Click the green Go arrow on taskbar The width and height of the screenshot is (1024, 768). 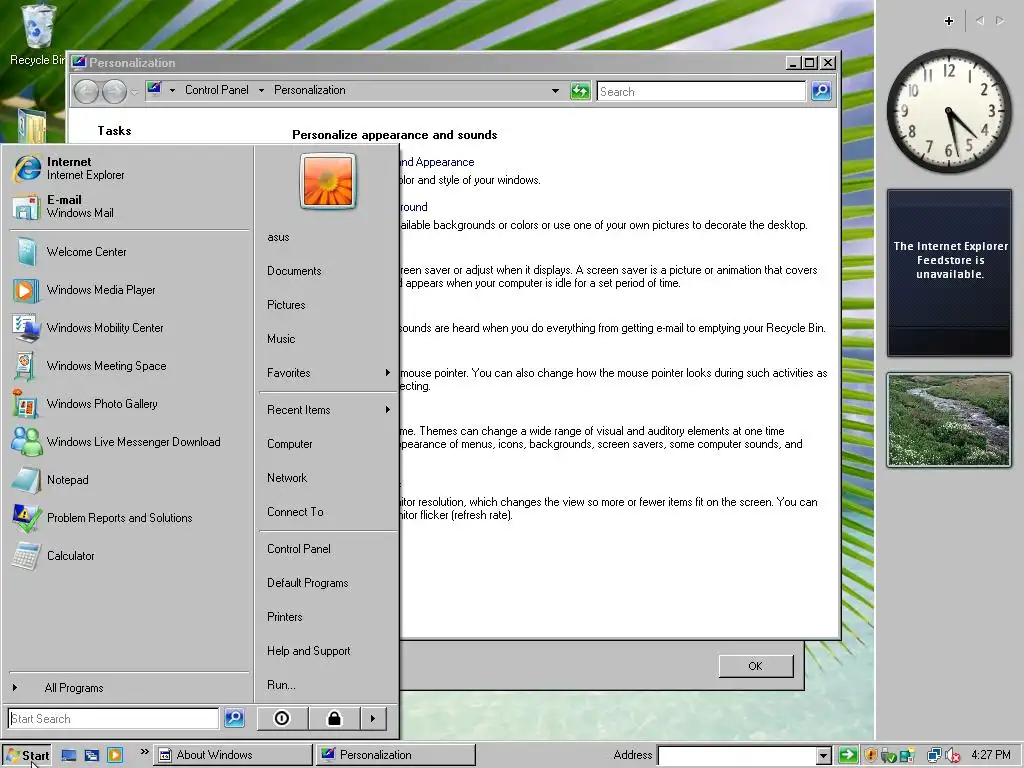coord(848,756)
